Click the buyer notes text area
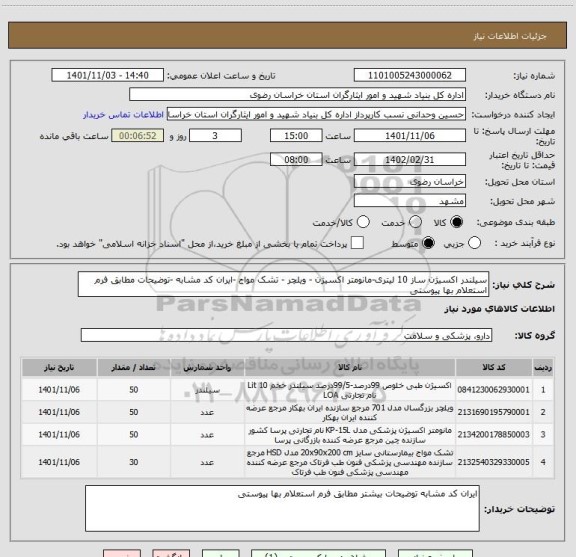 coord(282,508)
